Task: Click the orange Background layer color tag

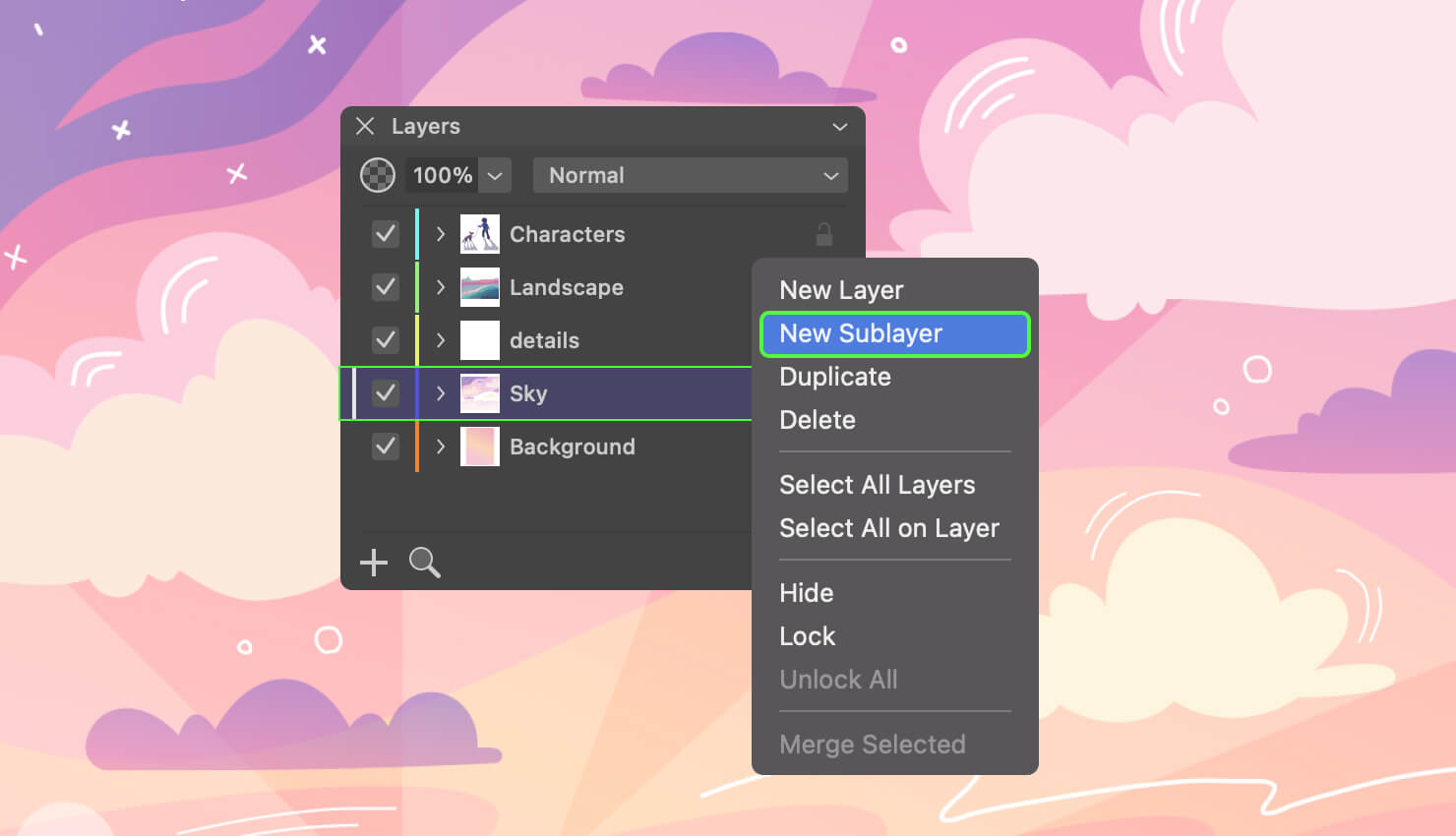Action: [417, 447]
